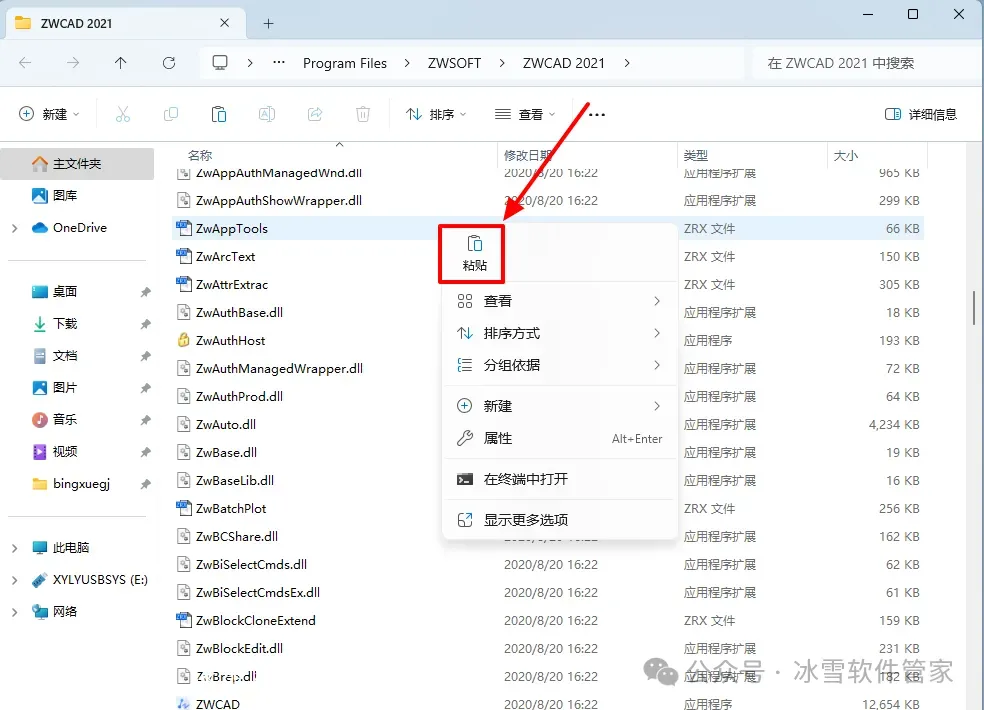This screenshot has height=710, width=984.
Task: Select Home (主文件夹) in the sidebar
Action: click(x=77, y=164)
